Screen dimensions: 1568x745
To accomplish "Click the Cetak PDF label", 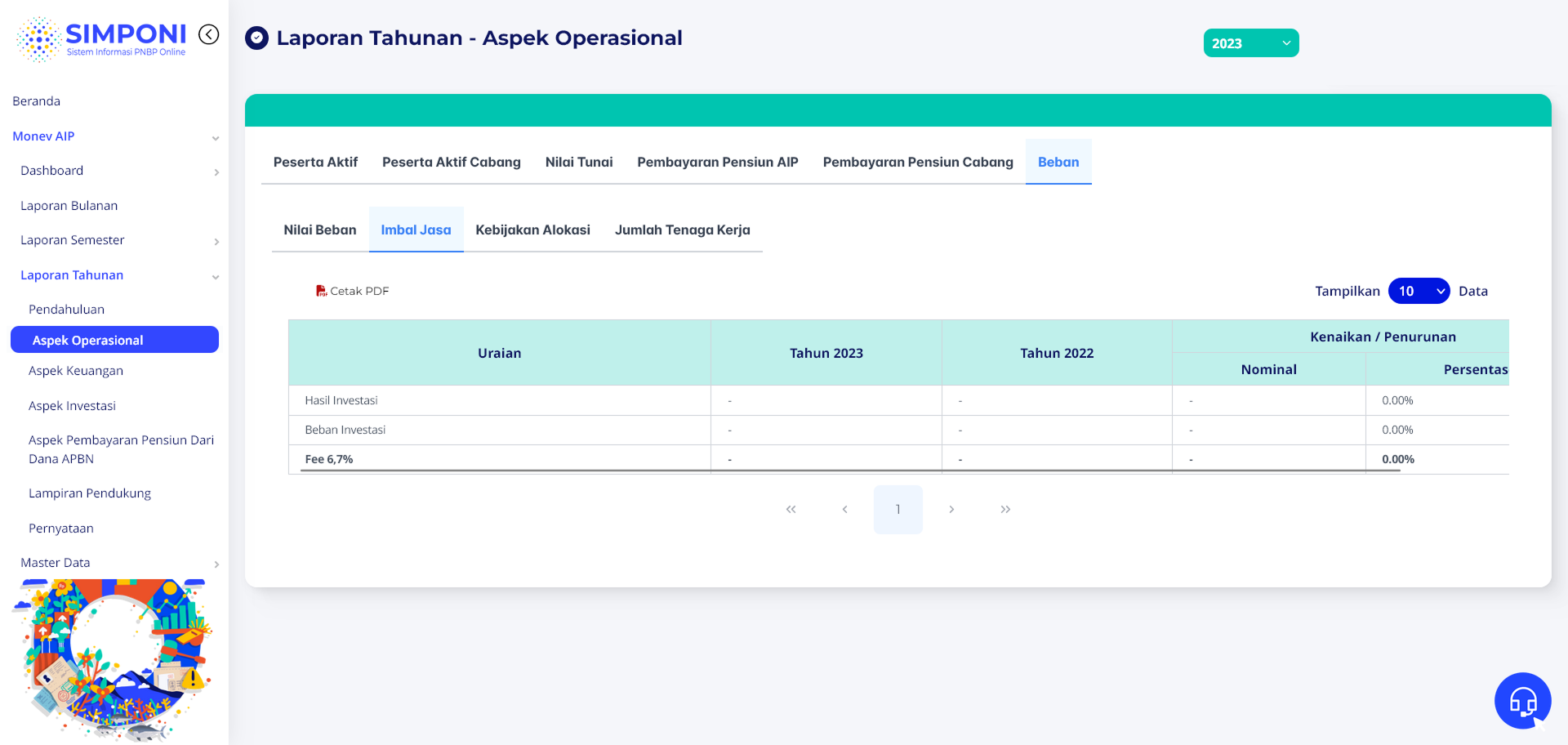I will (359, 291).
